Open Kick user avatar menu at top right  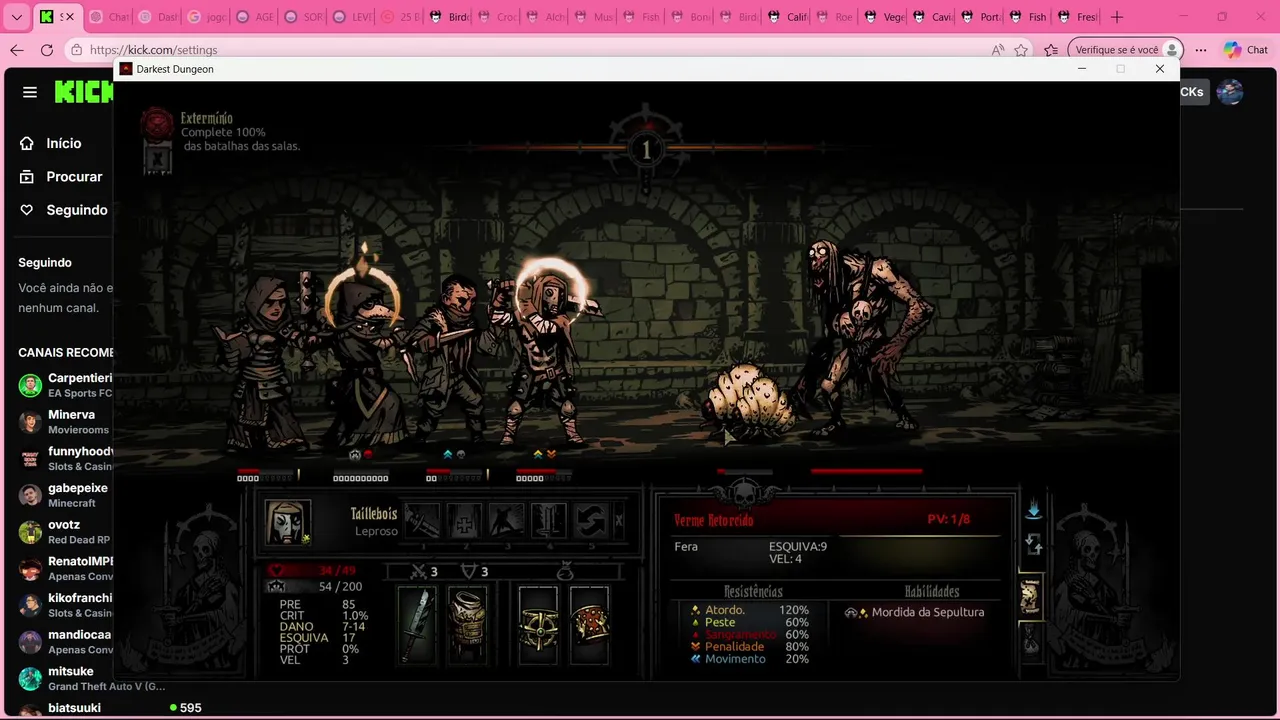click(1230, 92)
